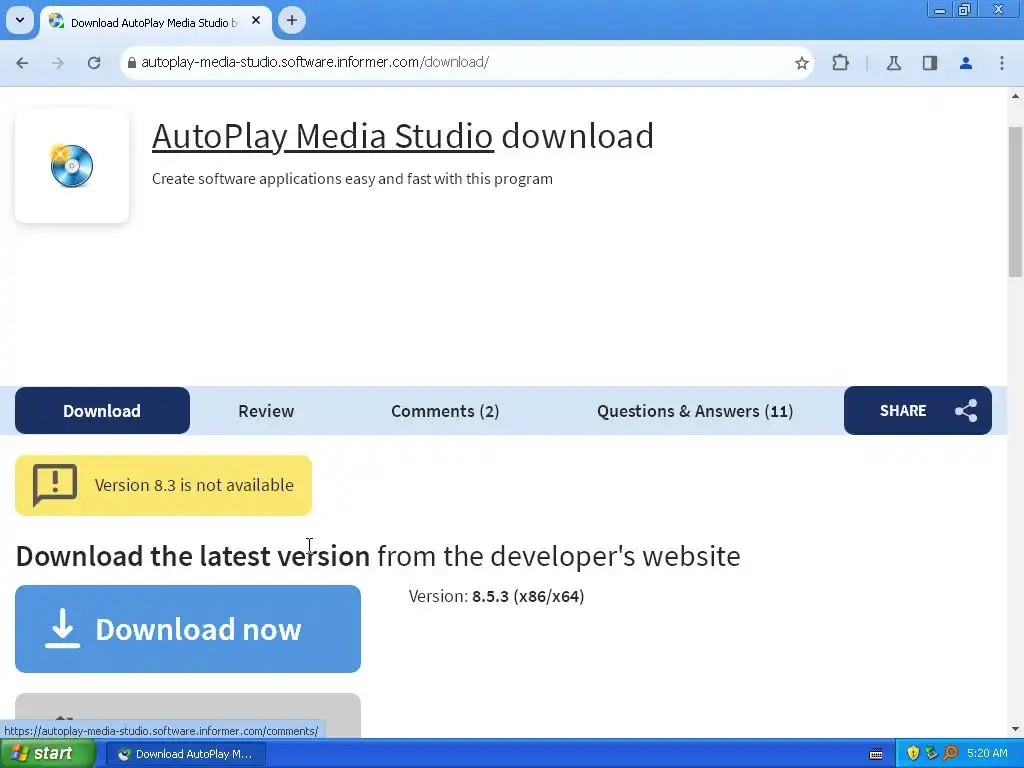
Task: Click 'Create software applications easy and fast' text
Action: pos(352,179)
